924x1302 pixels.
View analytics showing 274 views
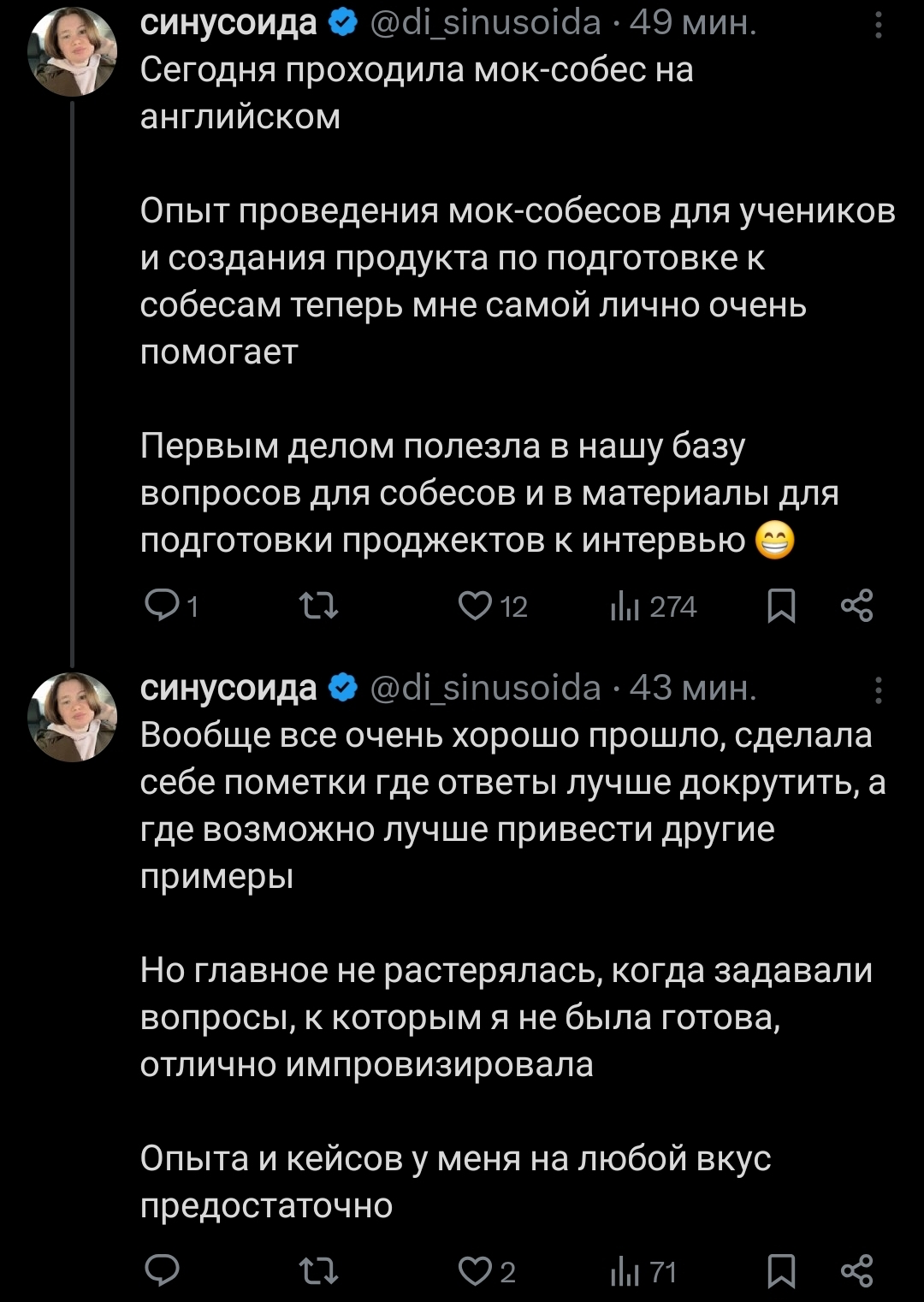coord(626,607)
